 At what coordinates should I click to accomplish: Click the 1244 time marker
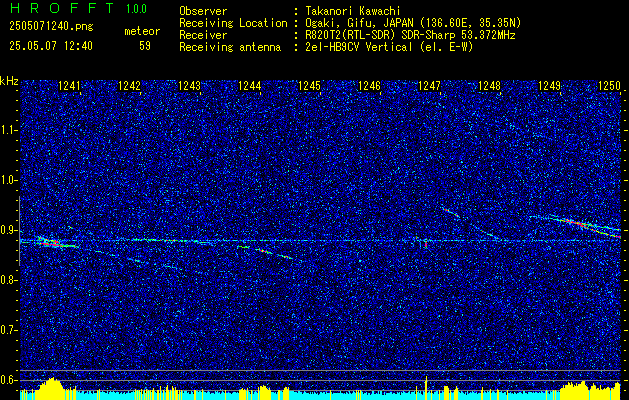click(x=250, y=86)
